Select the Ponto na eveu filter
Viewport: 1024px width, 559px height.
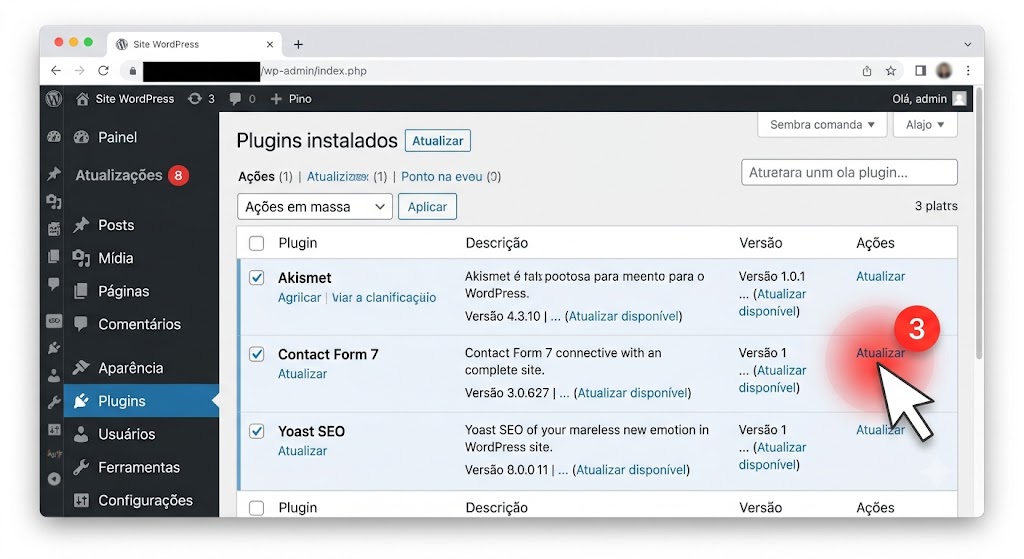(x=451, y=176)
